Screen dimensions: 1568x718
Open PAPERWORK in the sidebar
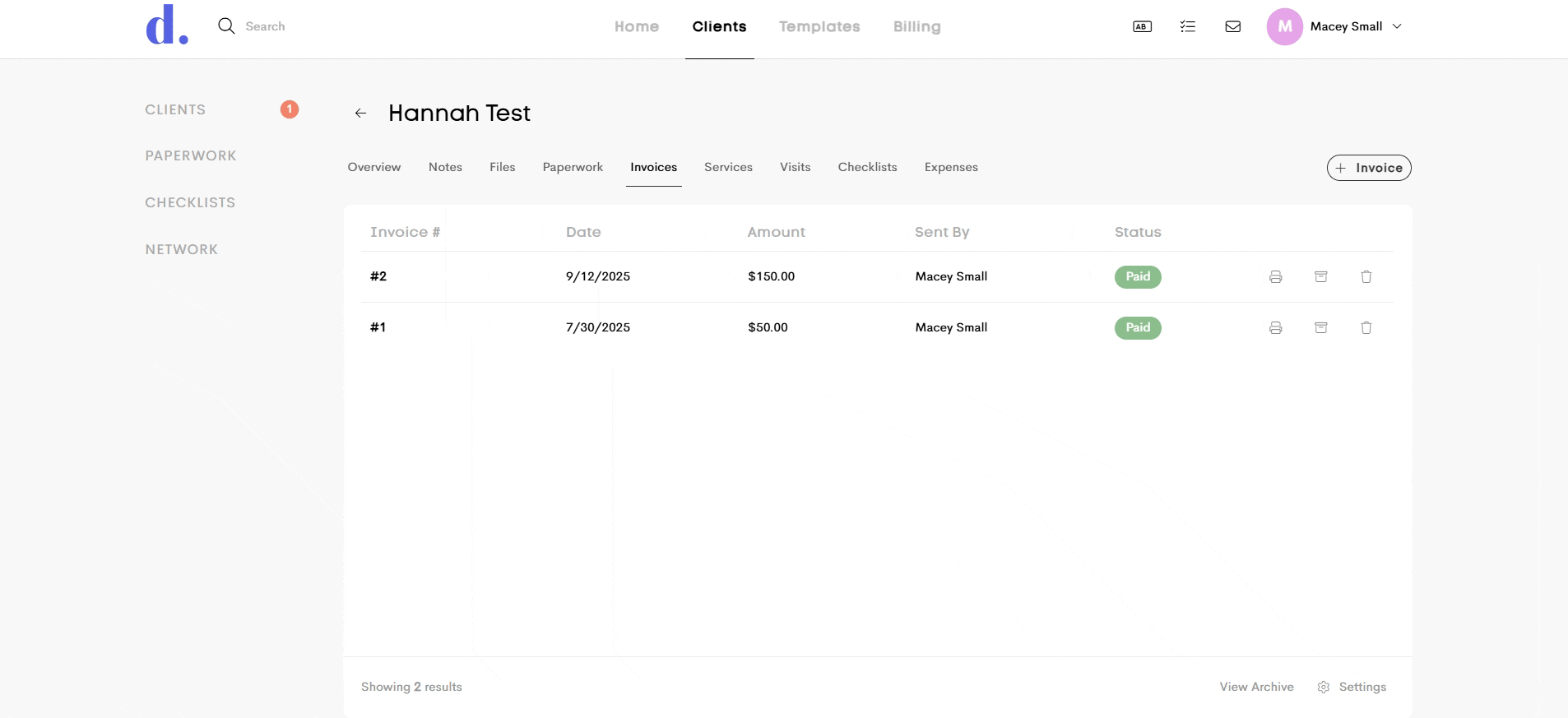(191, 155)
